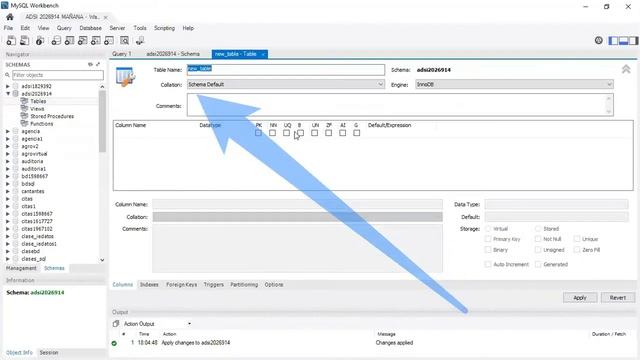Expand the clasebd schema node
The height and width of the screenshot is (360, 640).
click(x=8, y=251)
